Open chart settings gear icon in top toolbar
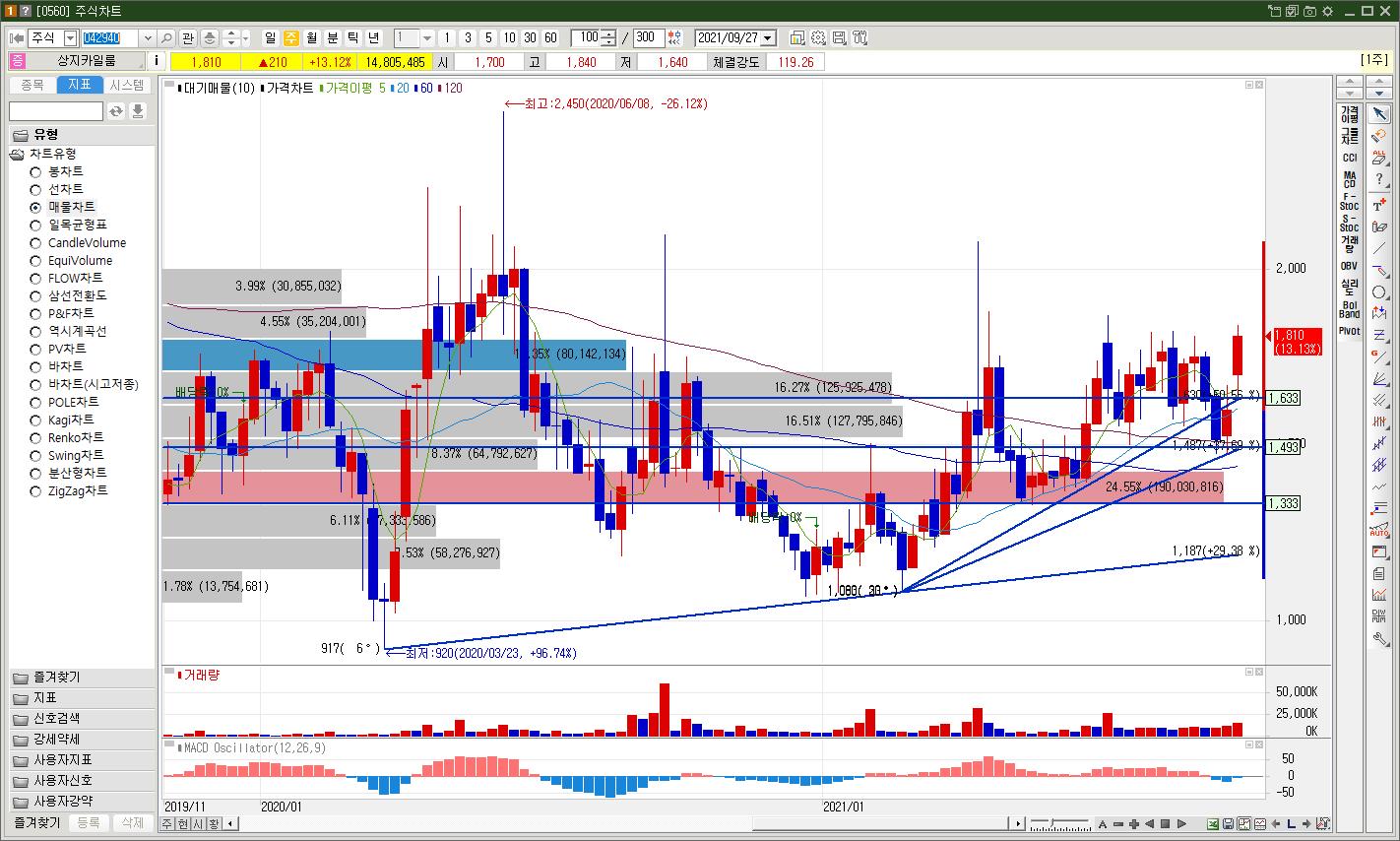 pos(818,37)
